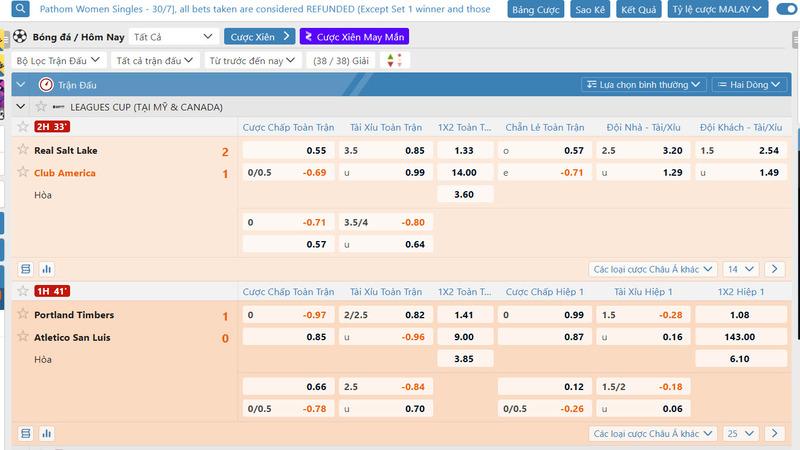Click the search magnifier icon
This screenshot has width=800, height=450.
pyautogui.click(x=19, y=9)
